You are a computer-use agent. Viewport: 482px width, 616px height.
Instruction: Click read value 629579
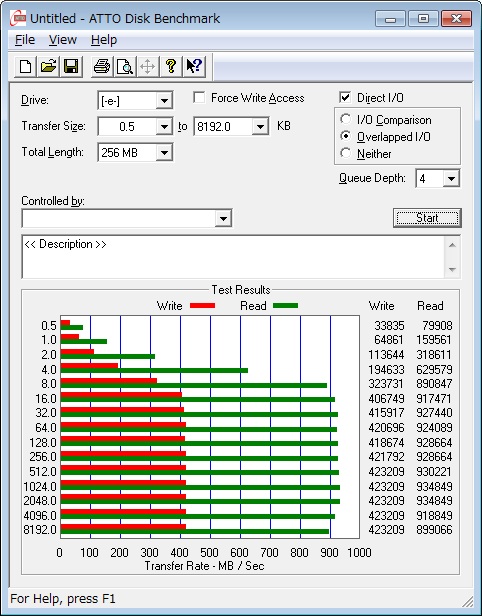tap(434, 370)
